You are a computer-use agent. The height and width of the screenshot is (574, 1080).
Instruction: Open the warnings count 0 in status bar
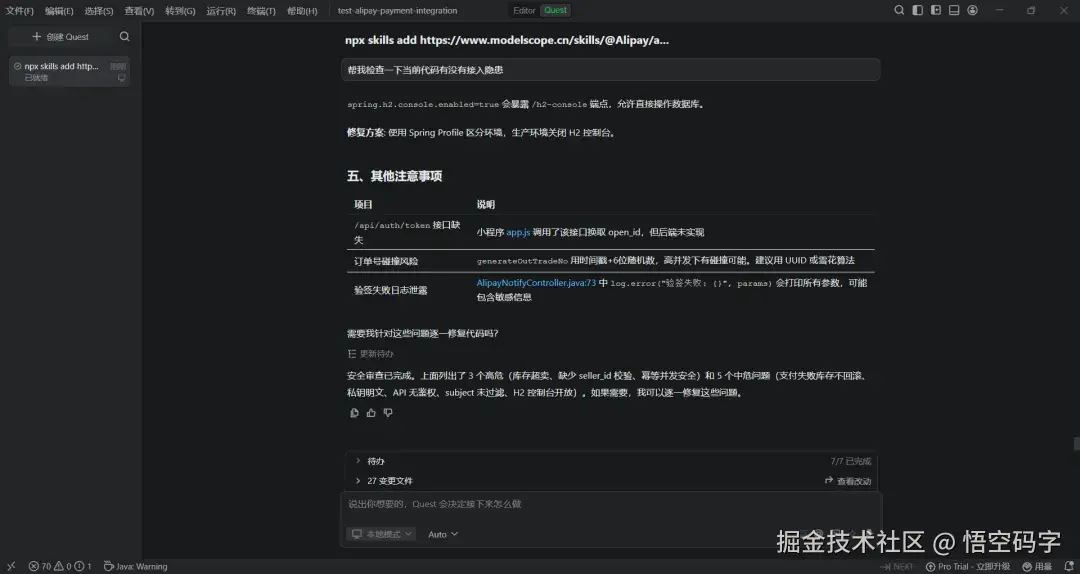pos(63,566)
